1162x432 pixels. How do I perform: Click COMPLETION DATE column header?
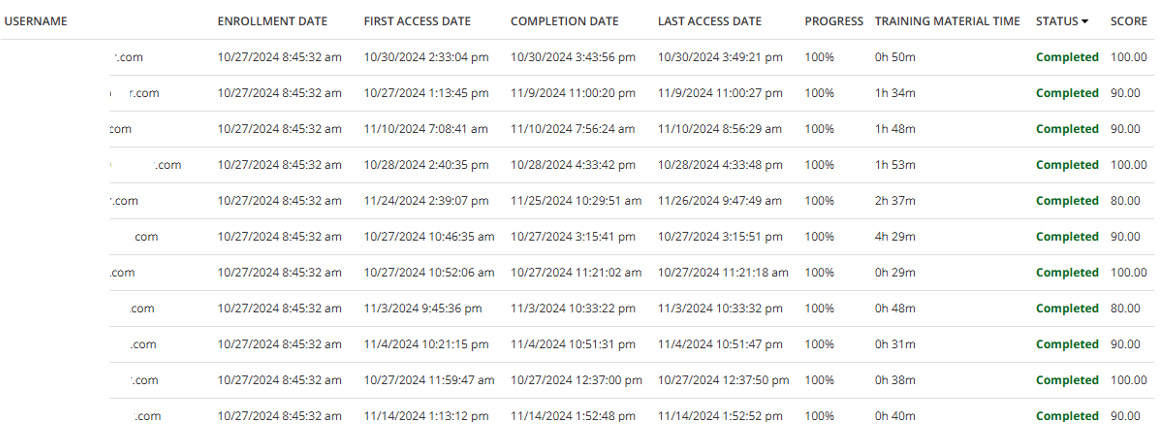coord(564,21)
